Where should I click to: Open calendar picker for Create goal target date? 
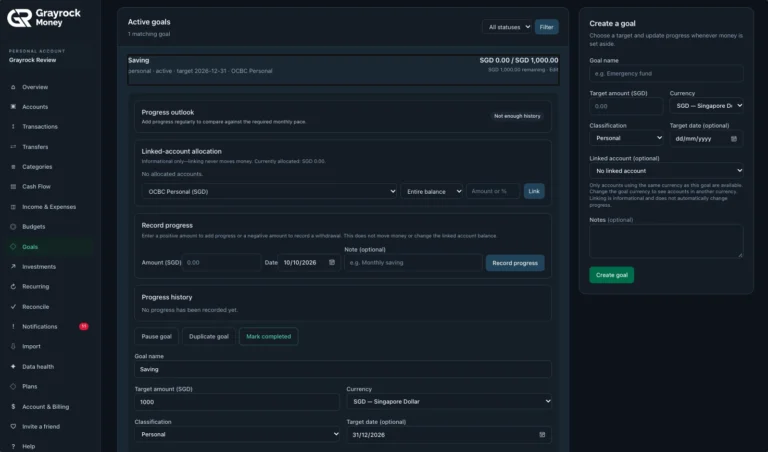click(x=734, y=139)
